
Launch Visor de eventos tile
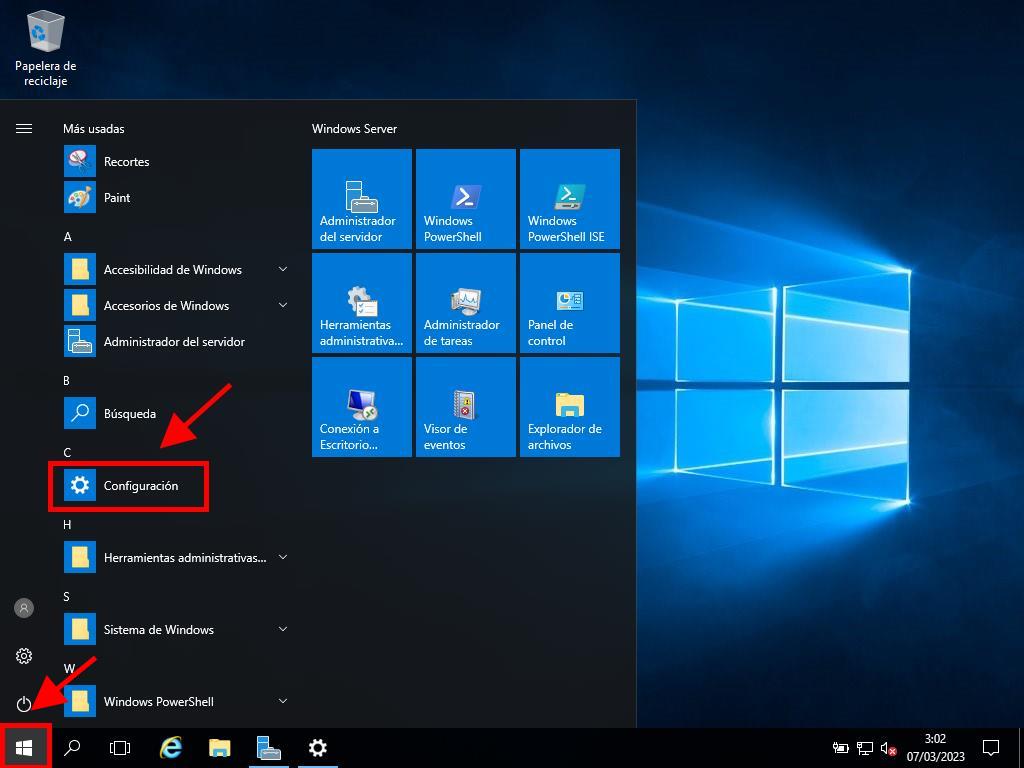click(x=466, y=407)
